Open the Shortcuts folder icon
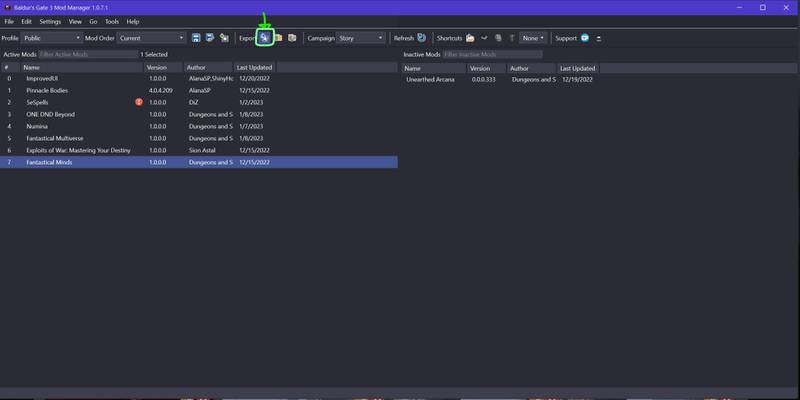This screenshot has width=800, height=400. click(470, 38)
